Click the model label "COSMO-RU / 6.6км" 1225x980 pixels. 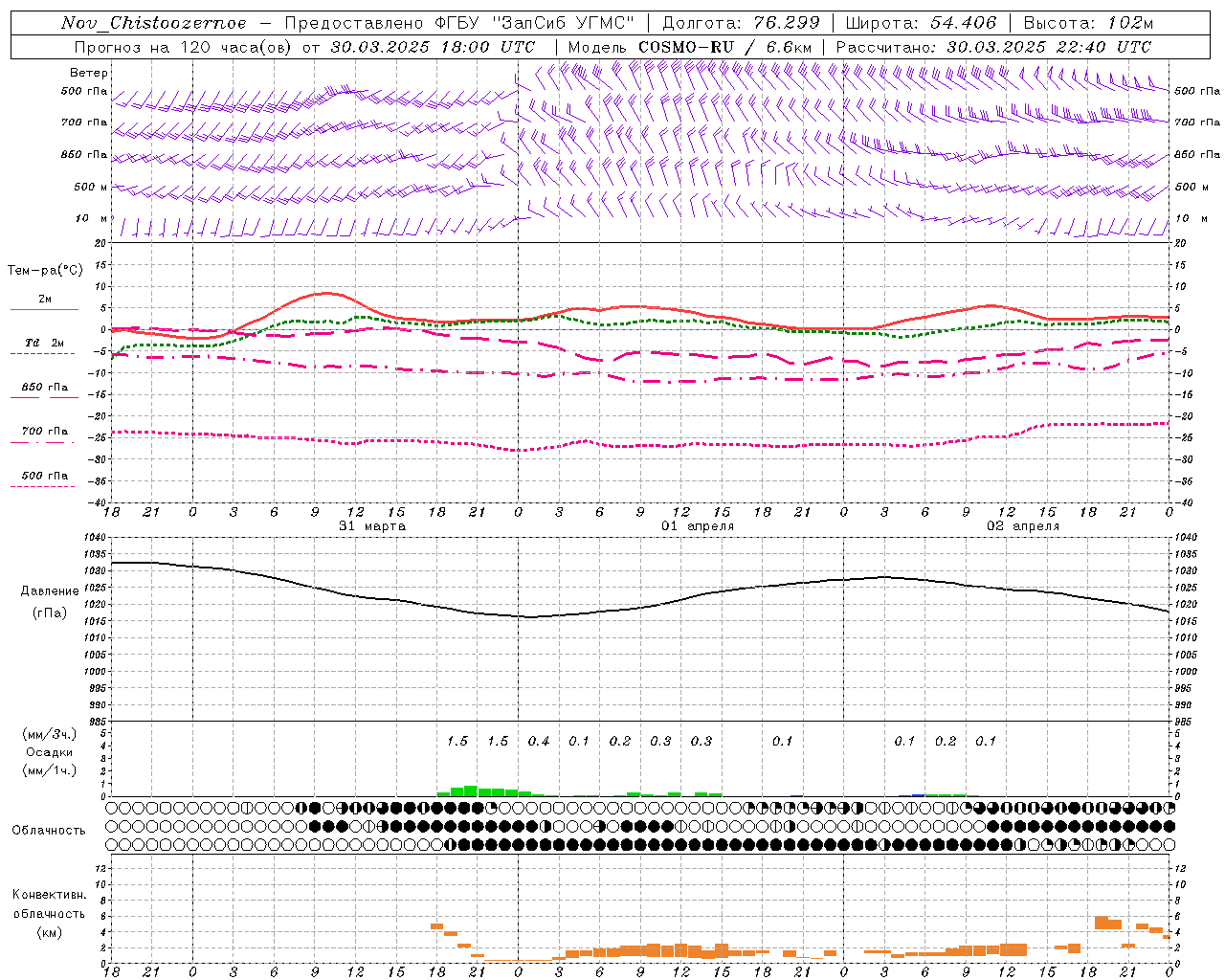tap(724, 47)
